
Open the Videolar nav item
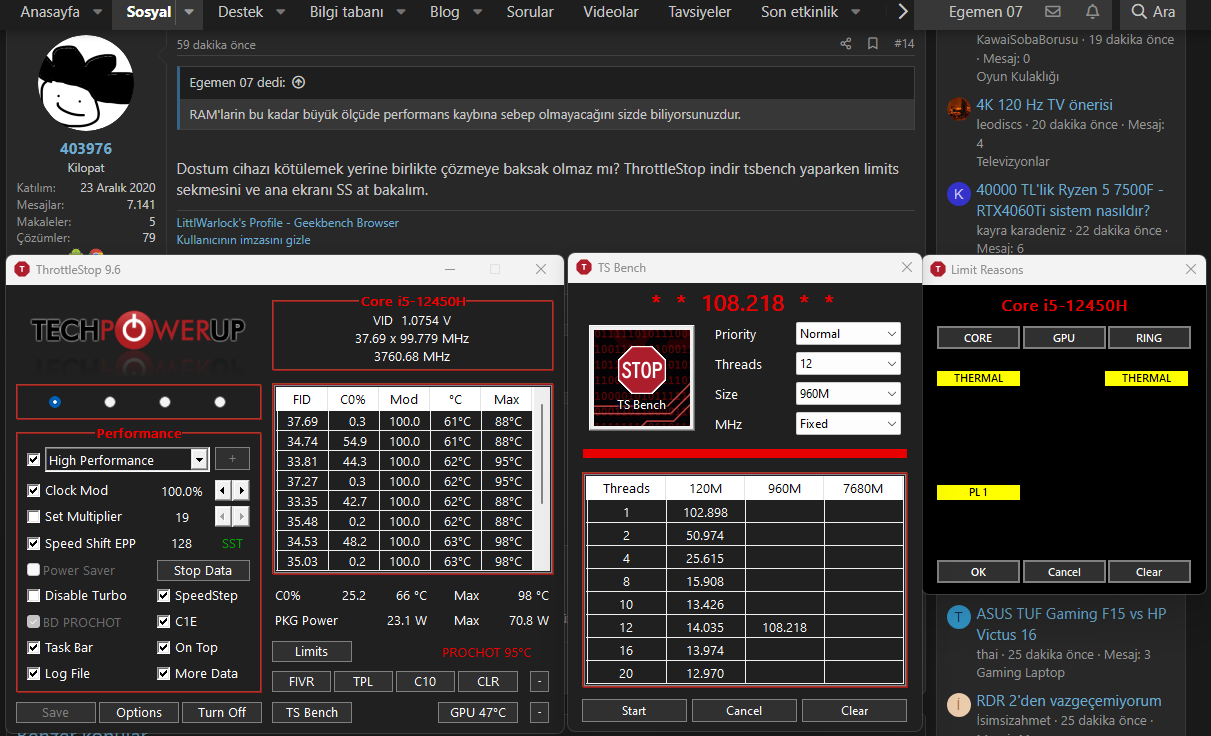pyautogui.click(x=611, y=12)
